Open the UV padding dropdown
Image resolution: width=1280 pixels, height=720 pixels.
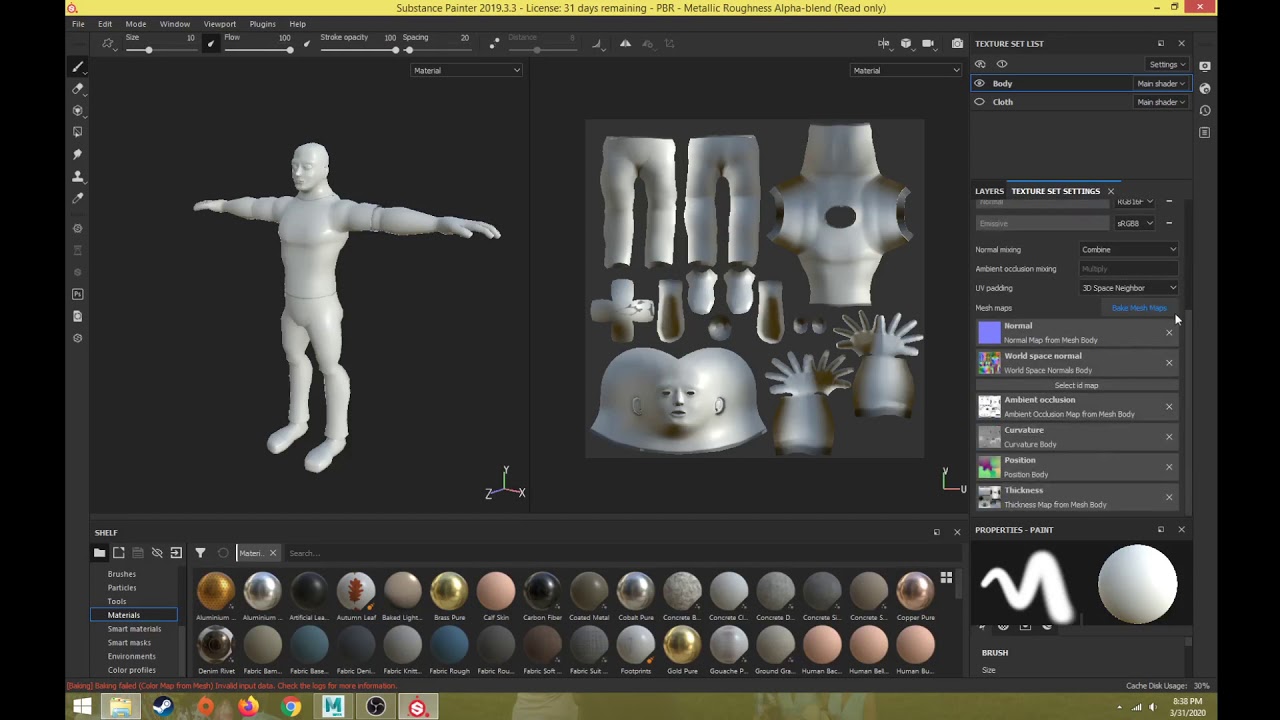tap(1129, 288)
